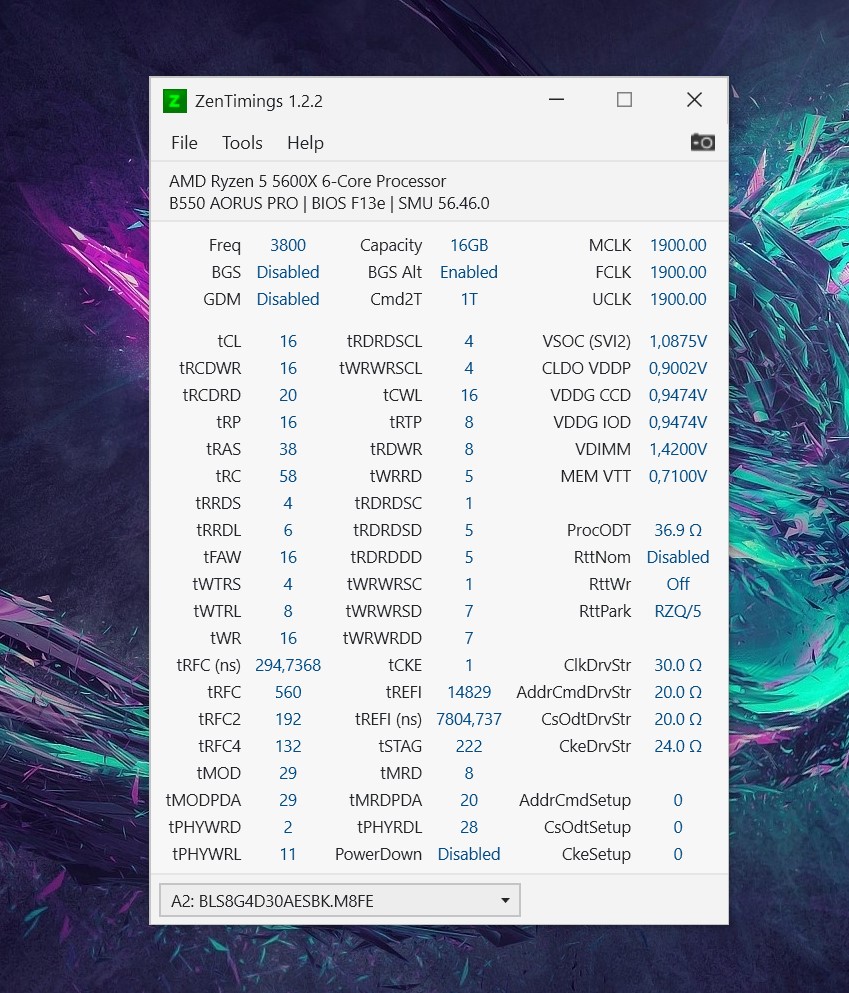
Task: Click the tREFI (ns) value 7804,737
Action: pyautogui.click(x=469, y=719)
